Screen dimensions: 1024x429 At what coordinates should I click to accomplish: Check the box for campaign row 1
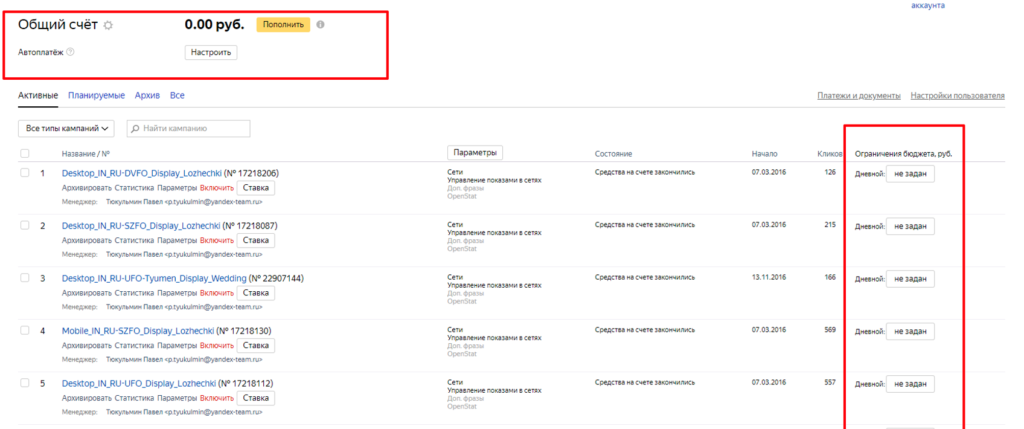(25, 173)
